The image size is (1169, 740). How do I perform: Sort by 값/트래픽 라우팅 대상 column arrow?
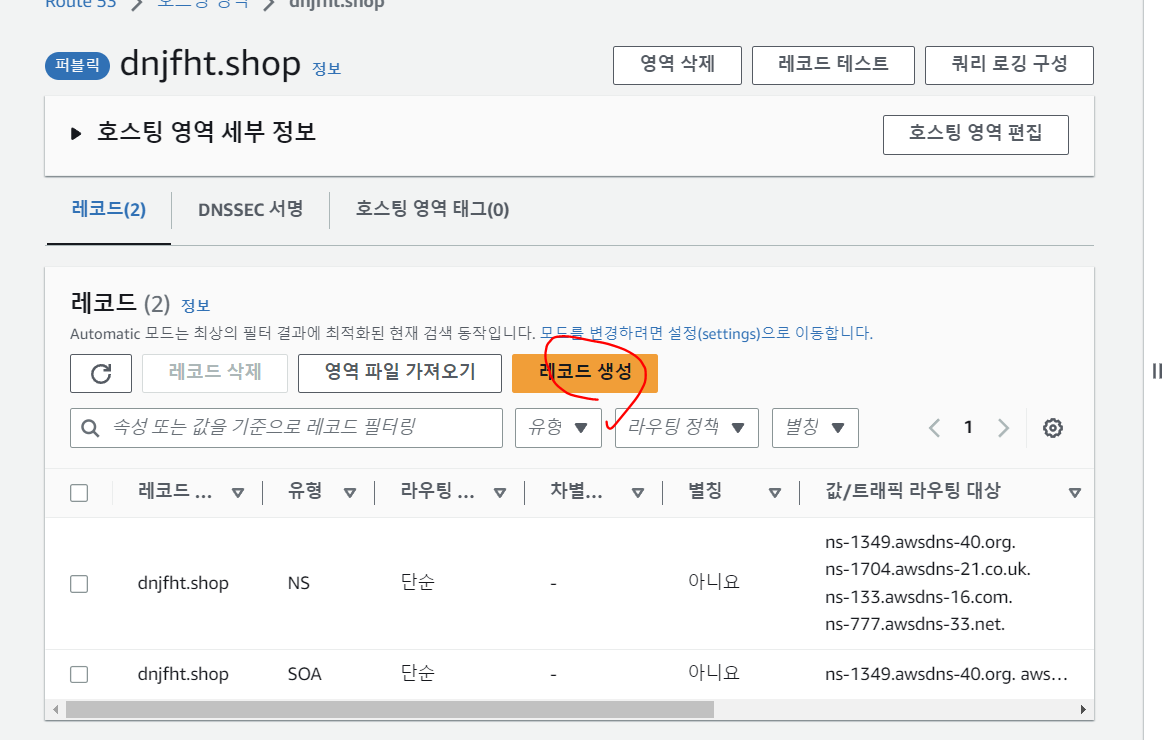coord(1074,493)
